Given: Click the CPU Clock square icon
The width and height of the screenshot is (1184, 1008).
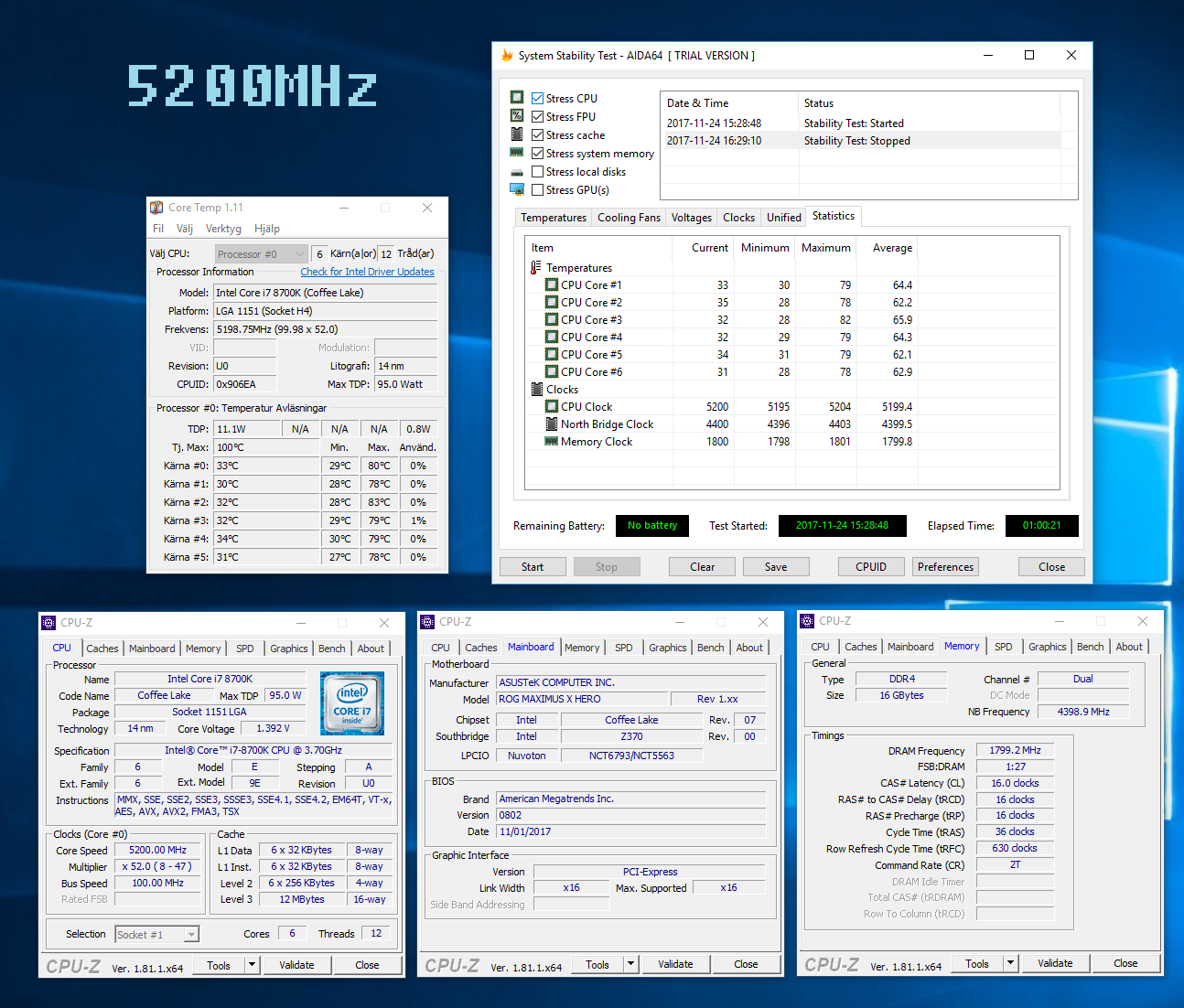Looking at the screenshot, I should 552,407.
